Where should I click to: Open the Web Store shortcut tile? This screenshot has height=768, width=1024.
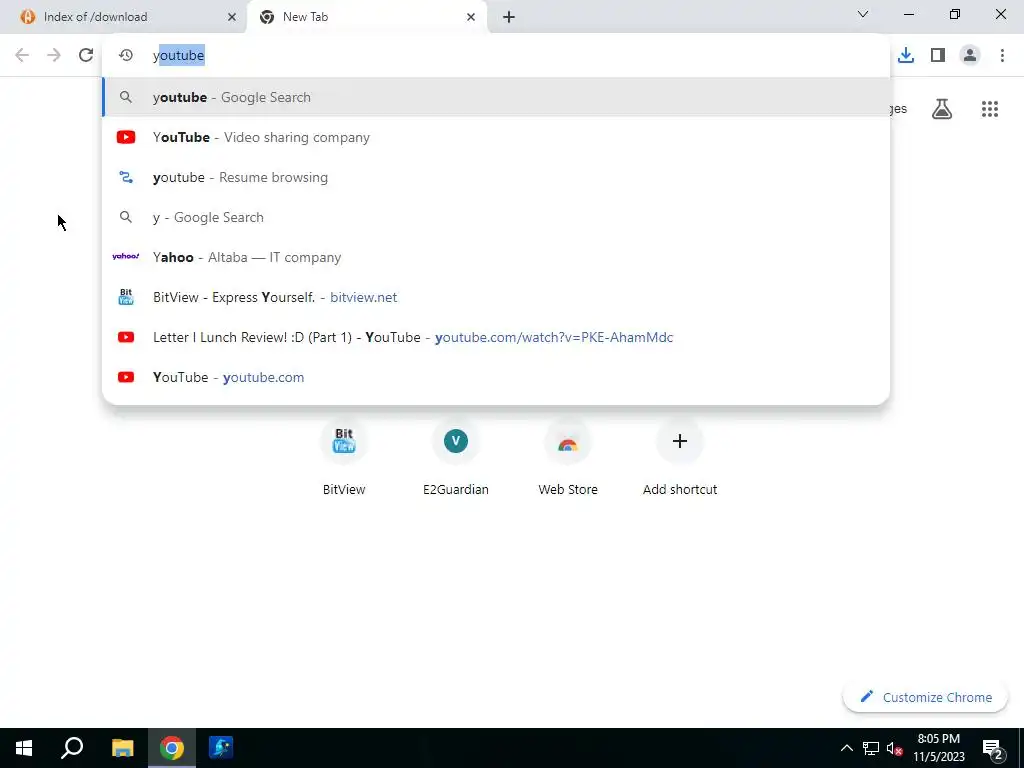[x=568, y=459]
